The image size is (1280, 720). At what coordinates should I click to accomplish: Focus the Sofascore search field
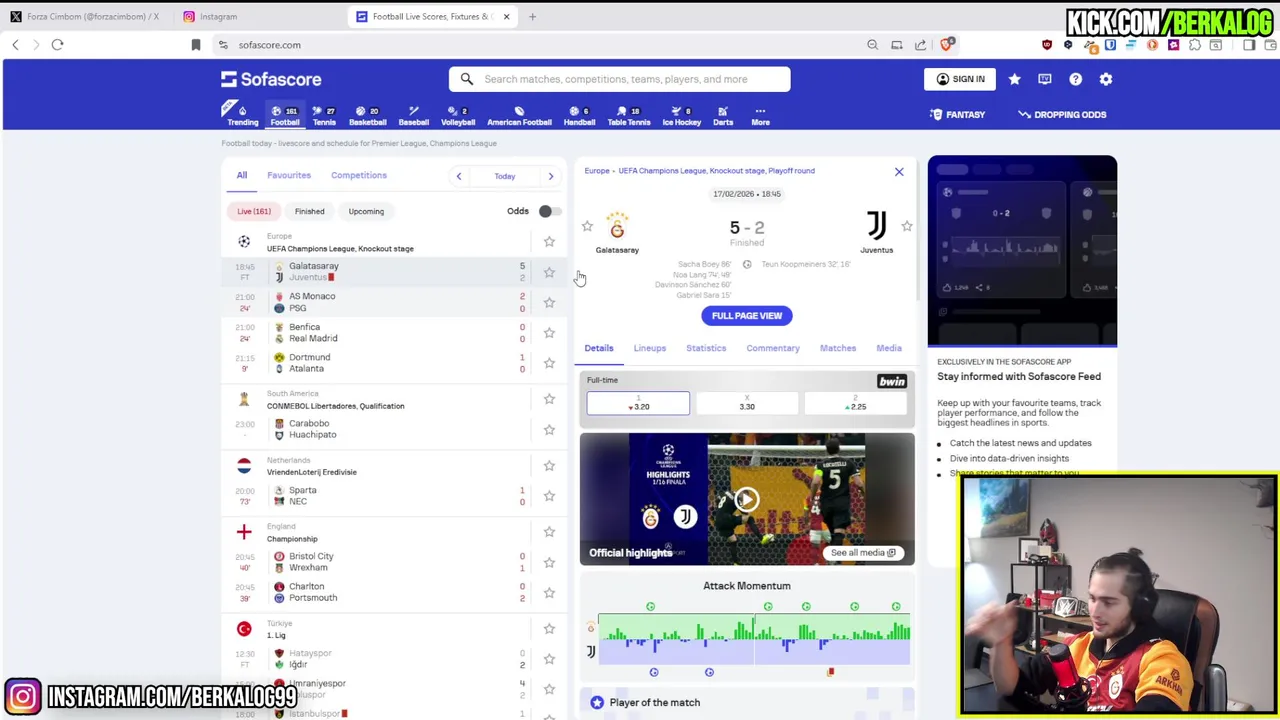point(620,79)
